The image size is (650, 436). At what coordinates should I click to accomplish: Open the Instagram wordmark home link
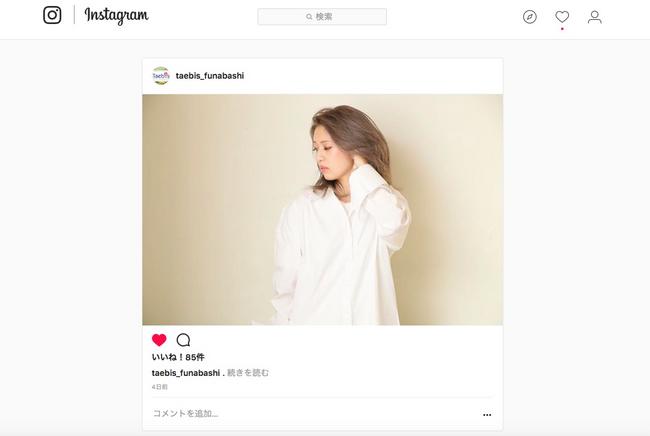coord(116,16)
